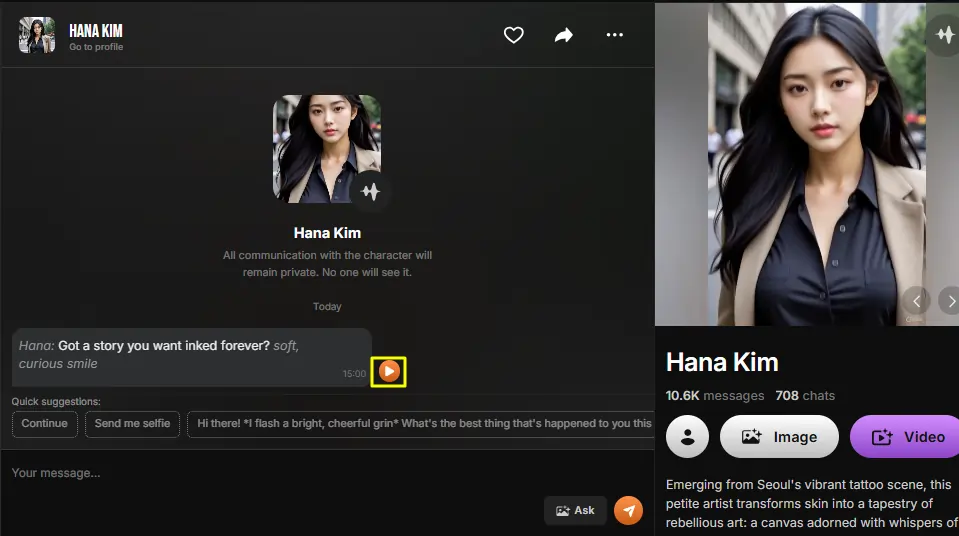The height and width of the screenshot is (536, 959).
Task: Click the Hana Kim title in side panel
Action: (x=722, y=362)
